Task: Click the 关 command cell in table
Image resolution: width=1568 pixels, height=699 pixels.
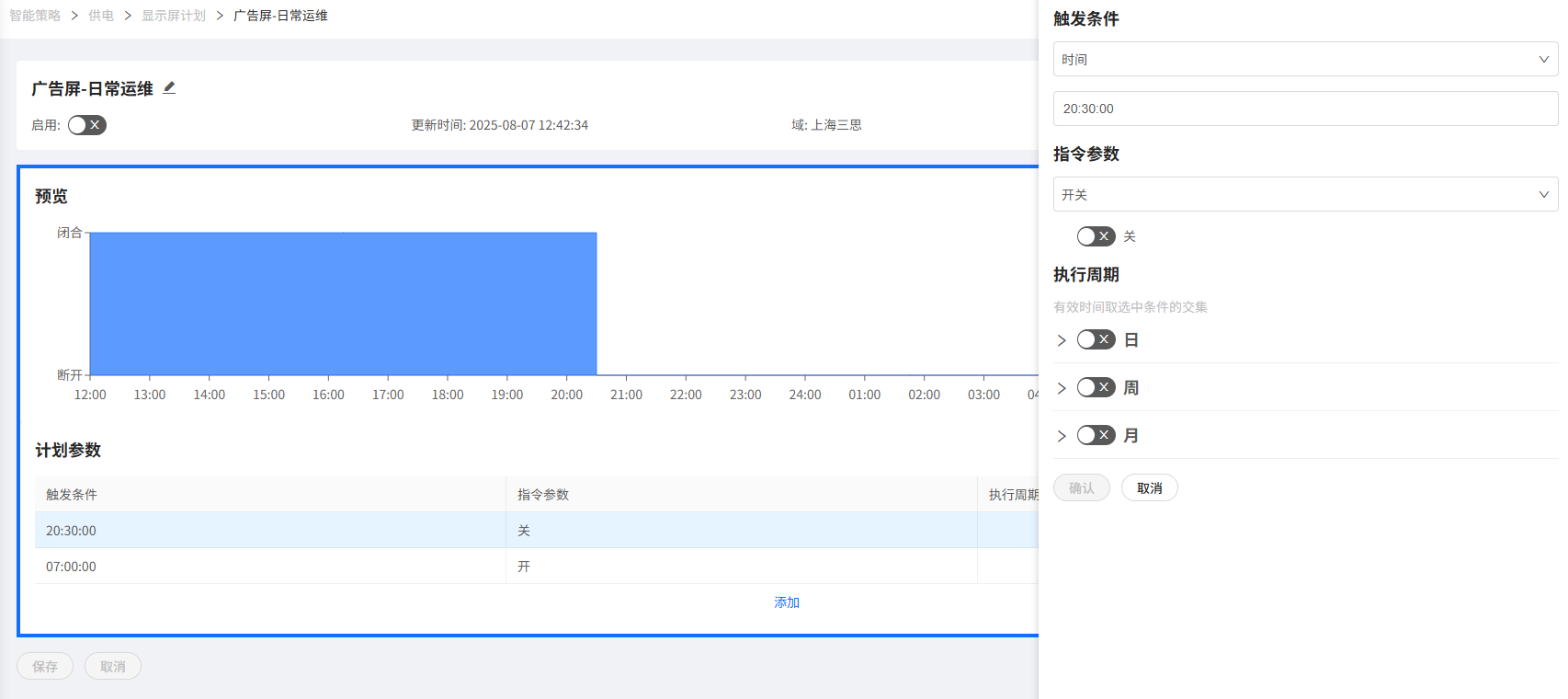Action: [x=741, y=531]
